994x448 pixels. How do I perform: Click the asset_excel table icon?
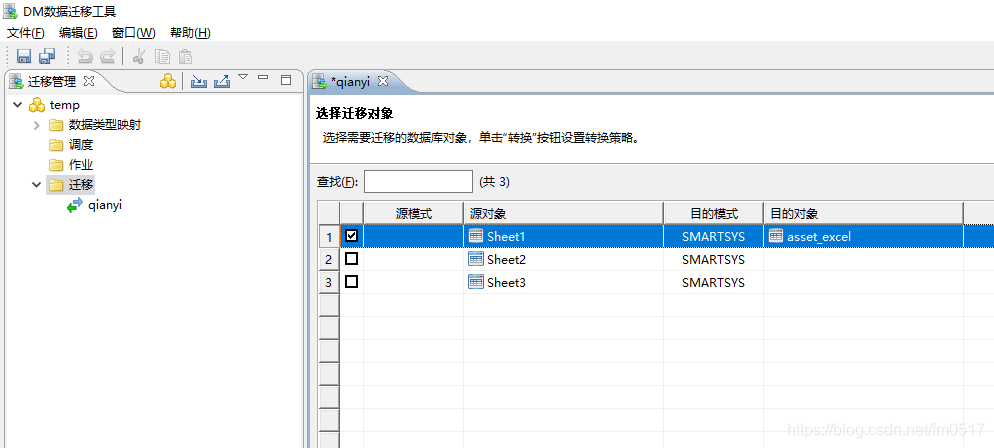point(776,236)
